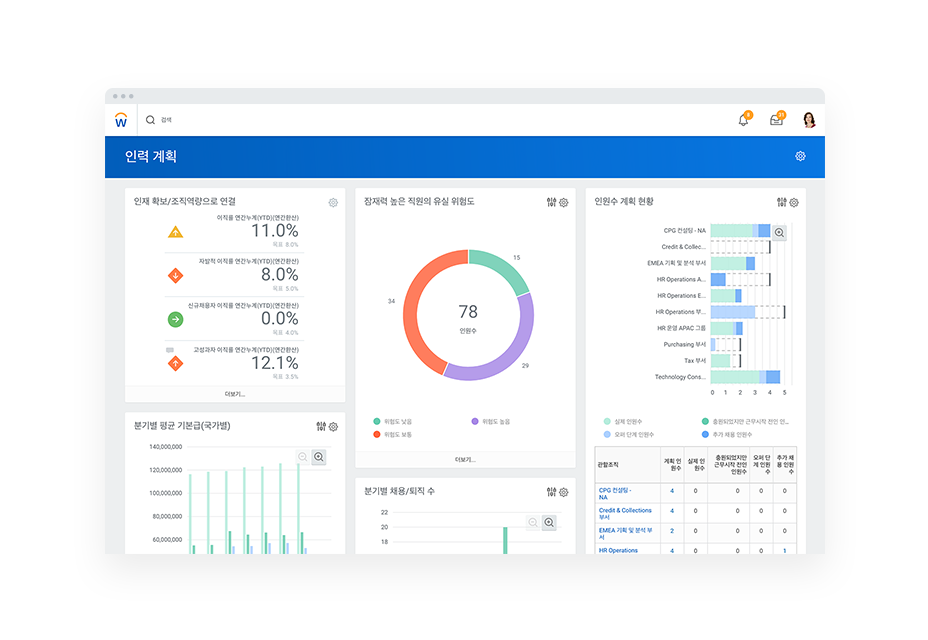The height and width of the screenshot is (640, 928).
Task: Open the CPG 컨설팅 - NA link
Action: (615, 493)
